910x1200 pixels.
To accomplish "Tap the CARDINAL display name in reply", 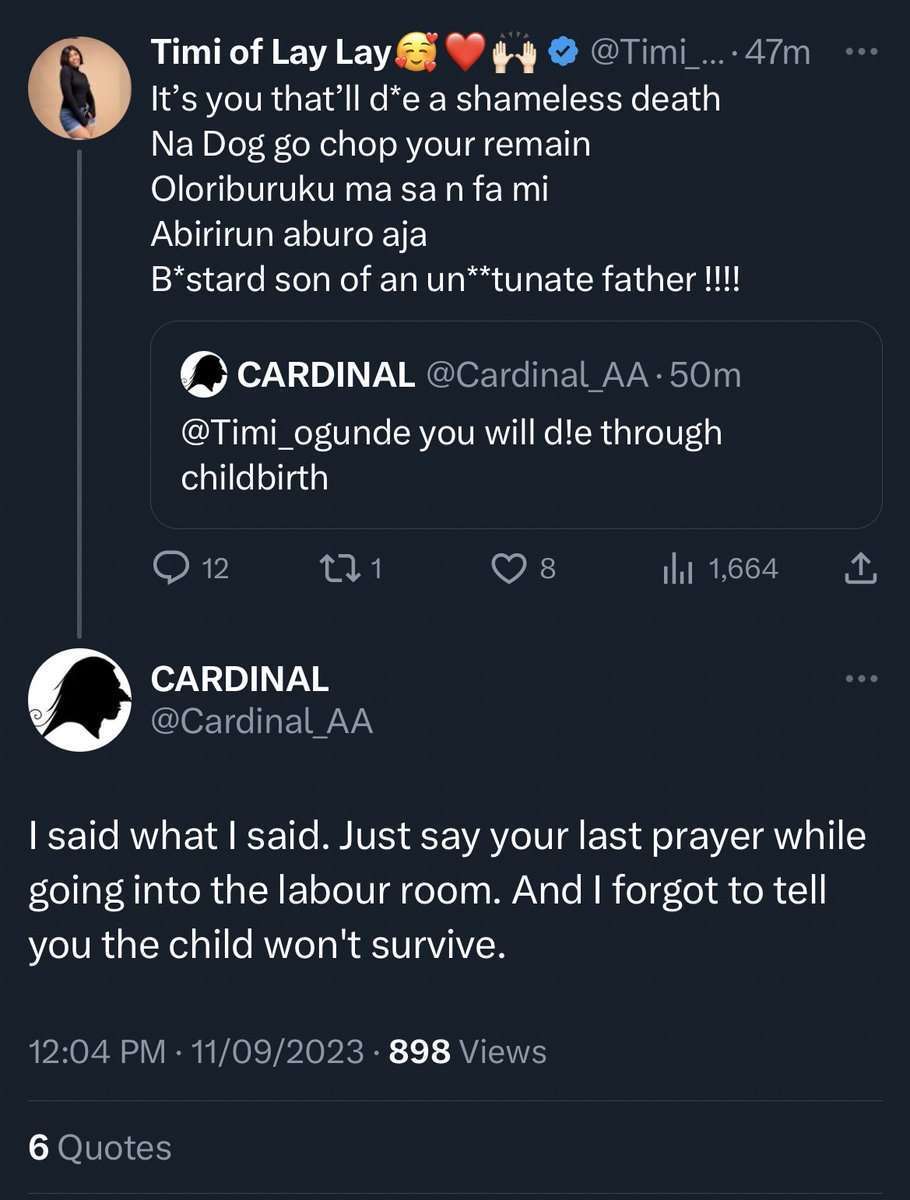I will click(x=239, y=679).
